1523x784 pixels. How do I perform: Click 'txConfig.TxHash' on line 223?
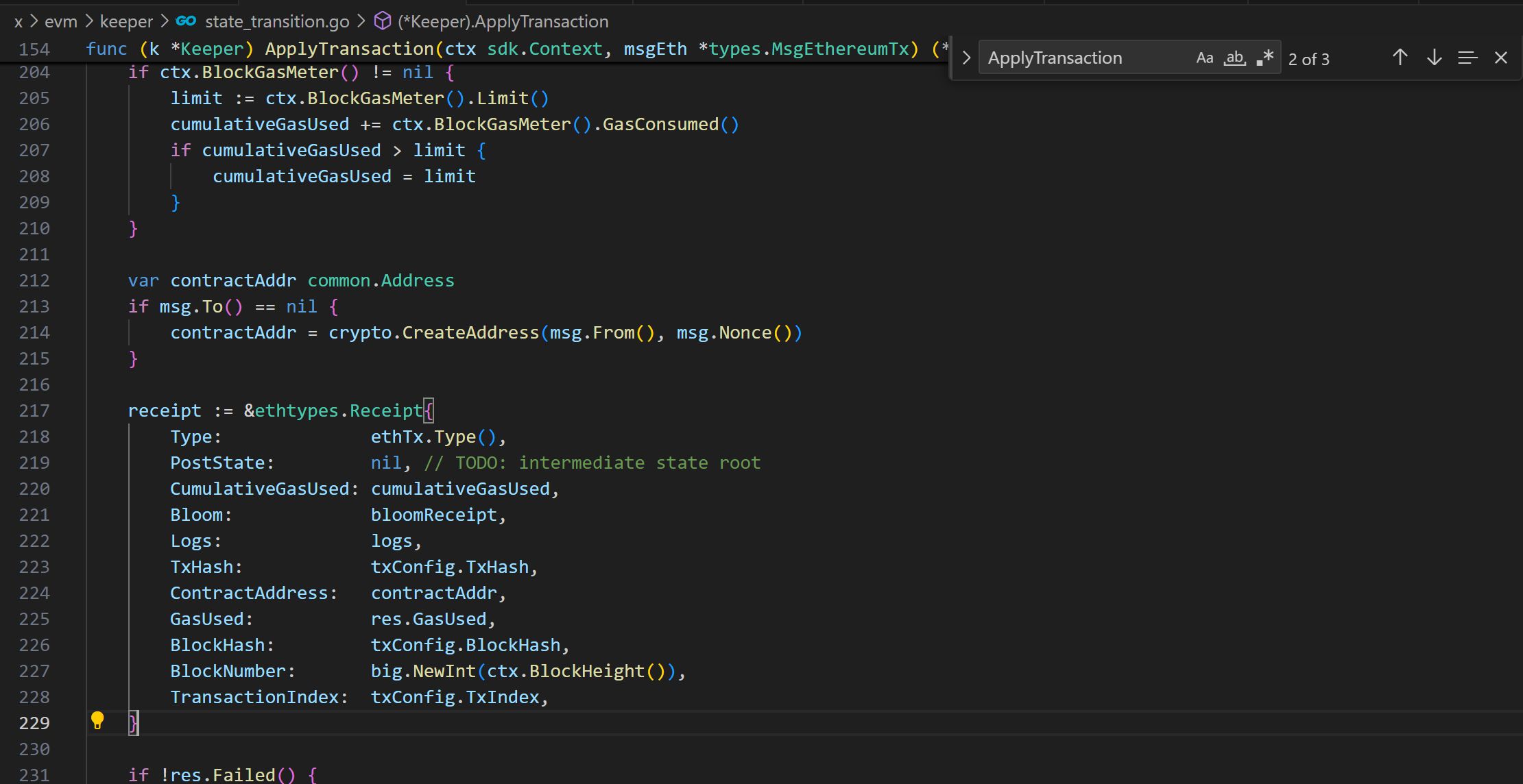point(450,567)
